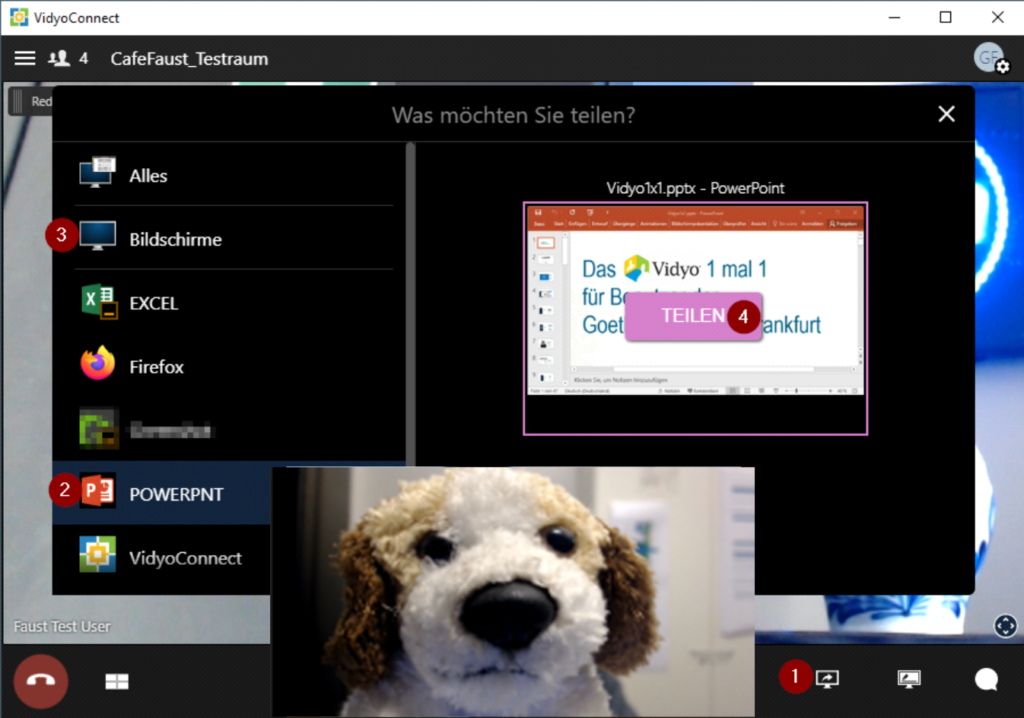Click the Vidyo1x1.pptx - PowerPoint title

(x=696, y=188)
